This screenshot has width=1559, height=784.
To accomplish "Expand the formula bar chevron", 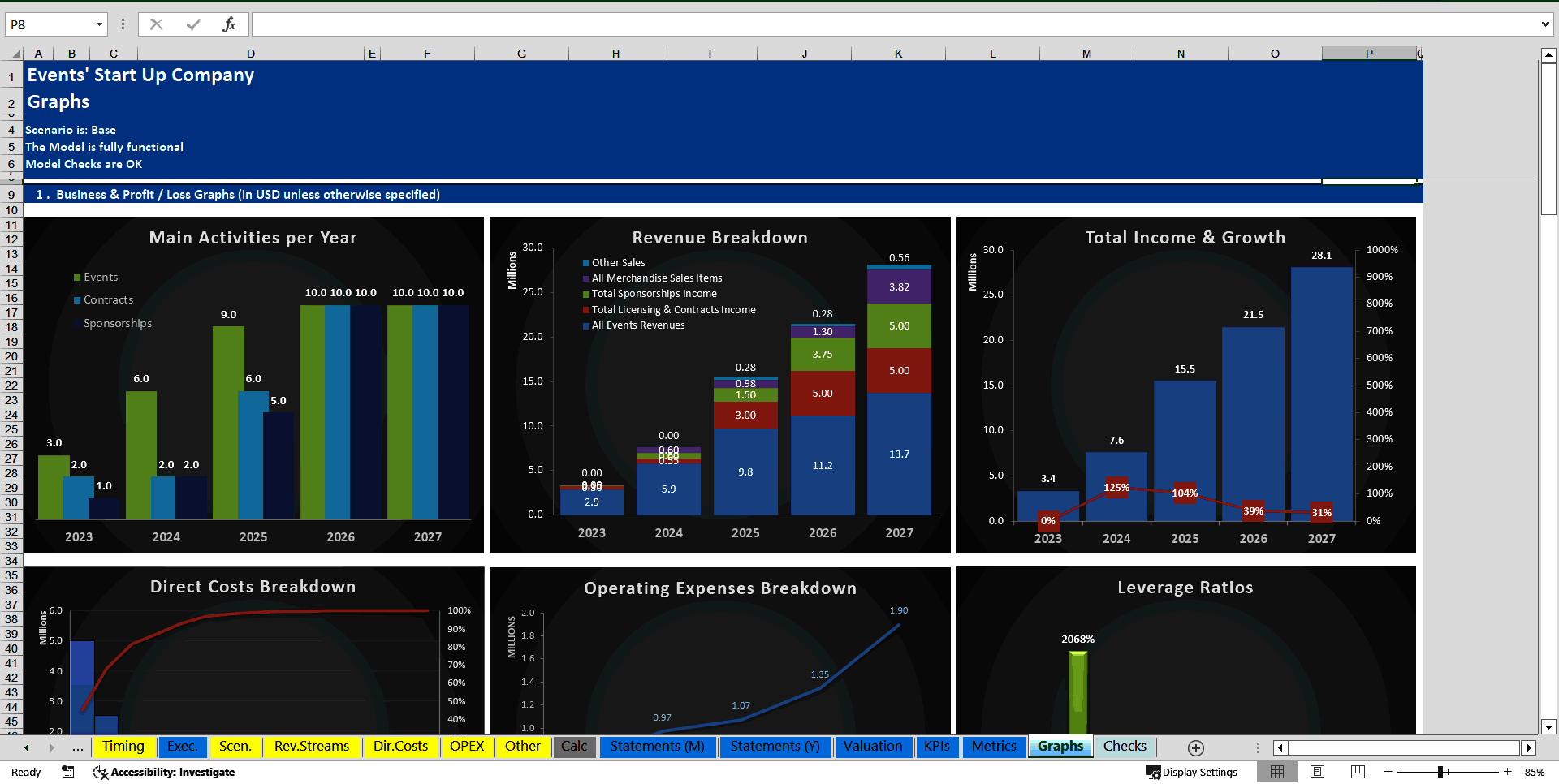I will 1544,24.
